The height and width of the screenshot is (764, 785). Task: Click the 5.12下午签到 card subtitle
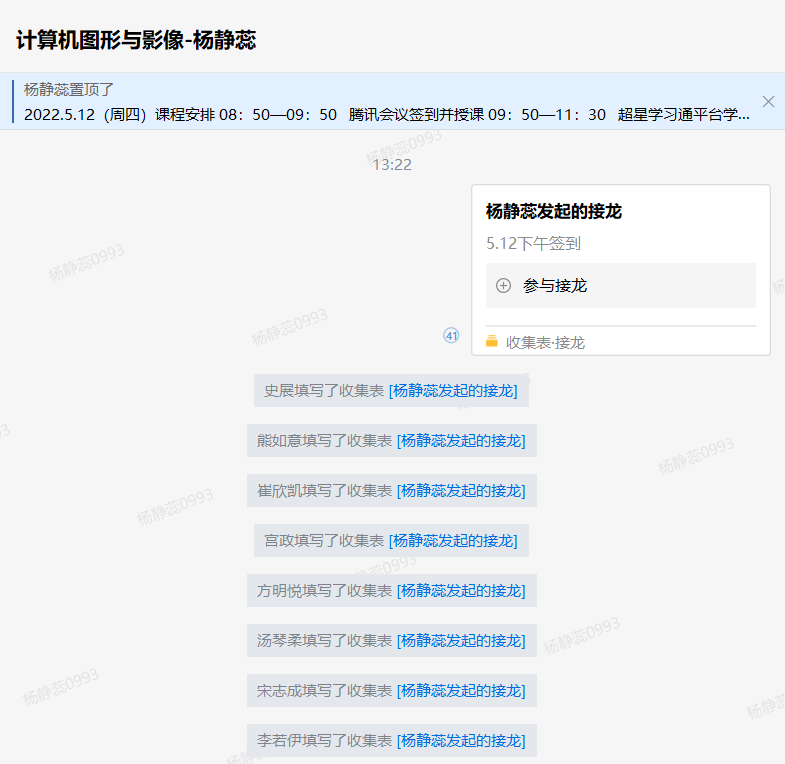pos(533,243)
